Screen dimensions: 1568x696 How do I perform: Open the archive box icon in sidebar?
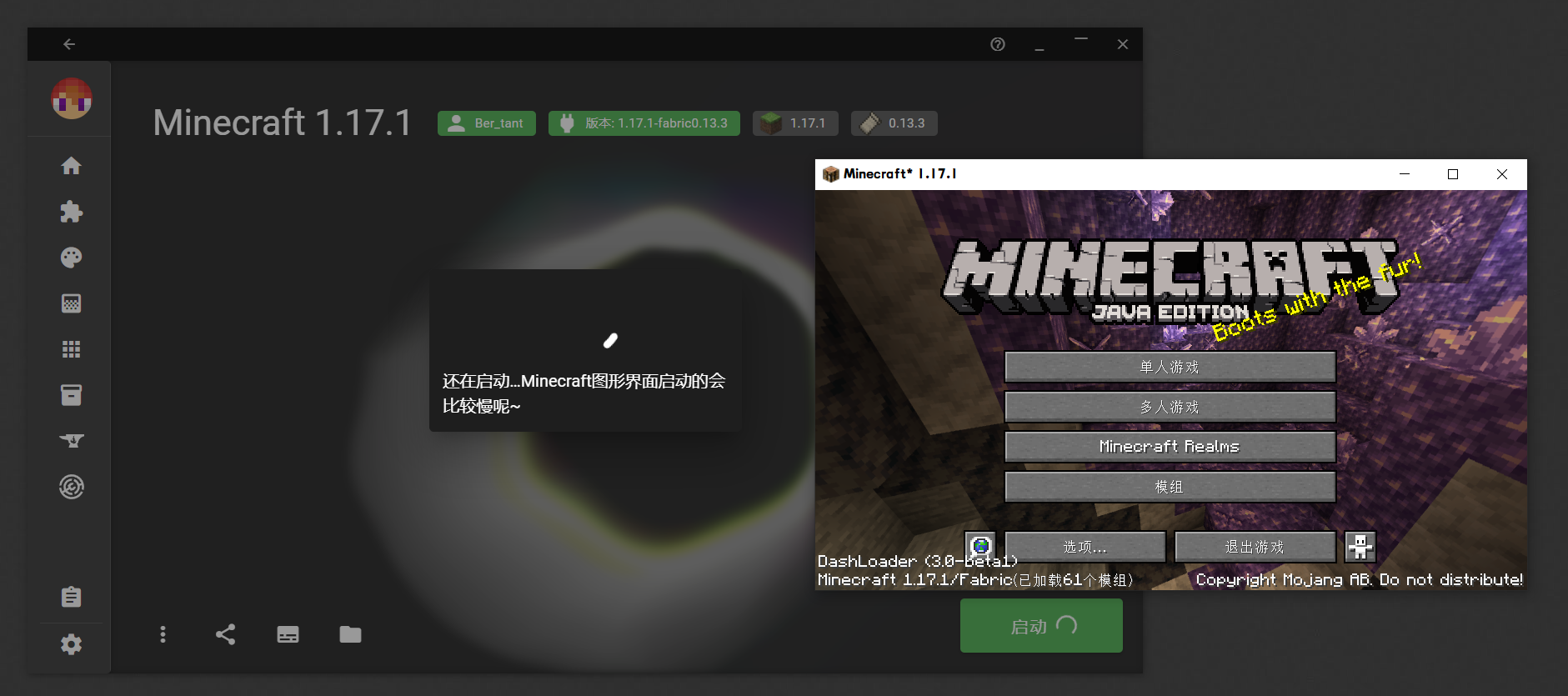click(x=72, y=395)
